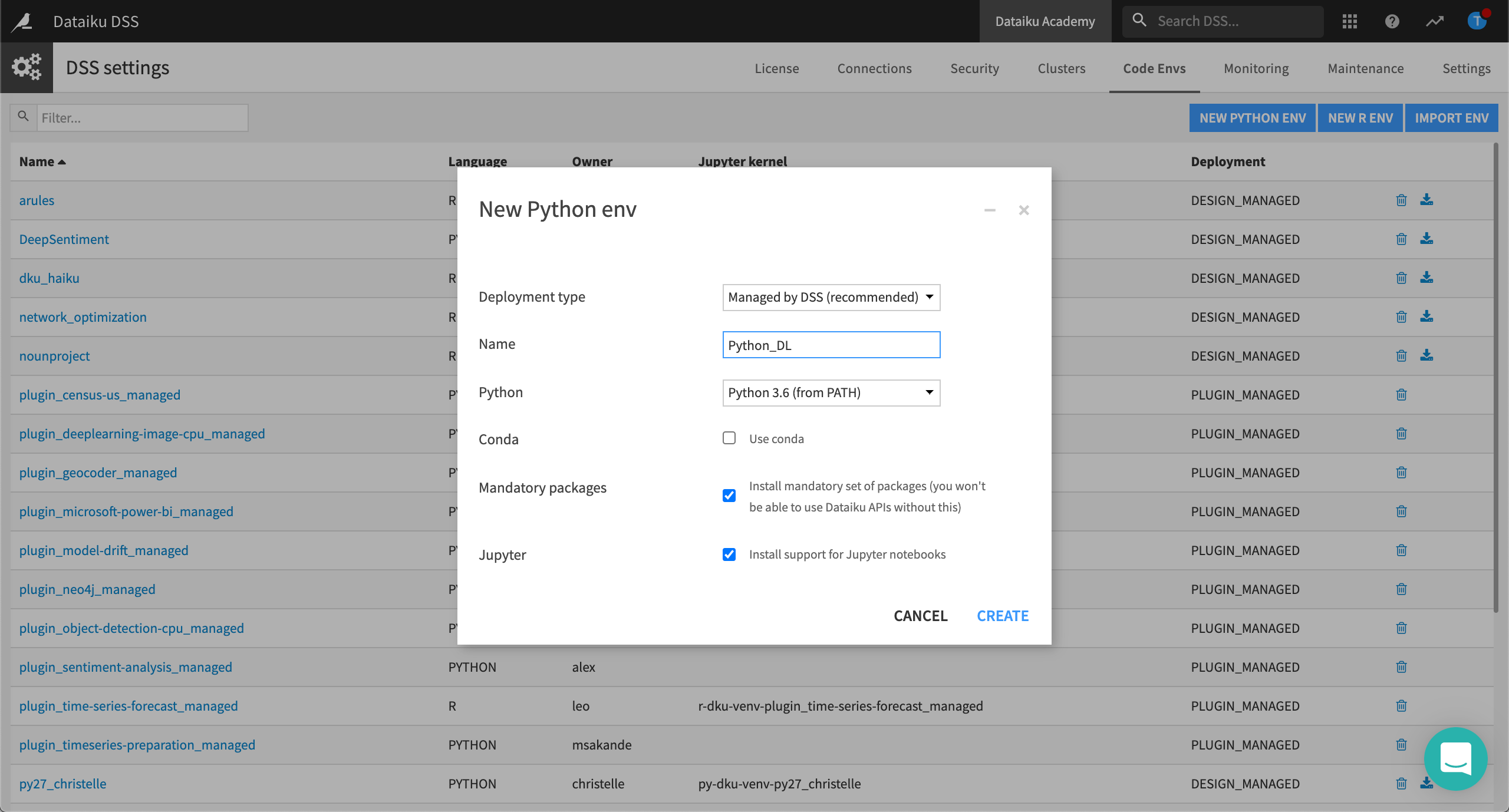Open the Deployment type dropdown
The image size is (1509, 812).
[x=831, y=298]
